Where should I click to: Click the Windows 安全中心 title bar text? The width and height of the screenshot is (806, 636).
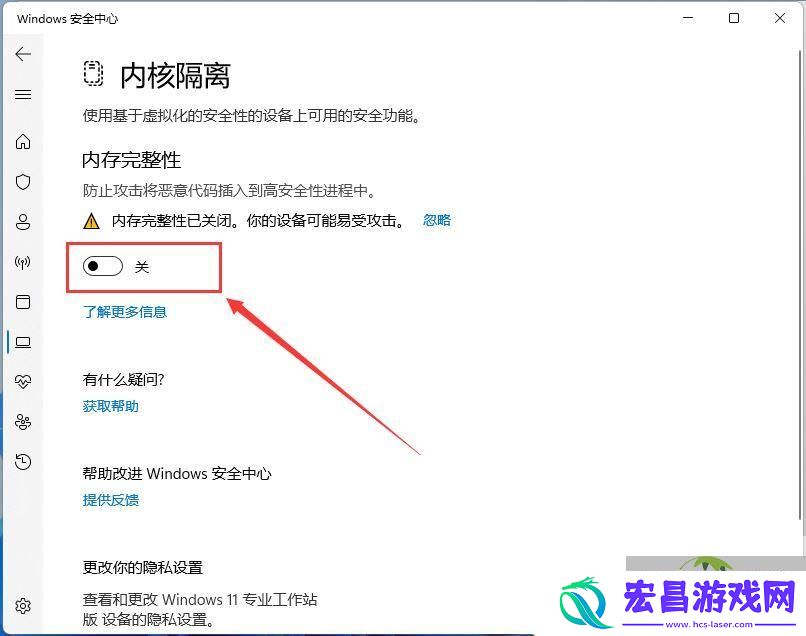tap(67, 19)
